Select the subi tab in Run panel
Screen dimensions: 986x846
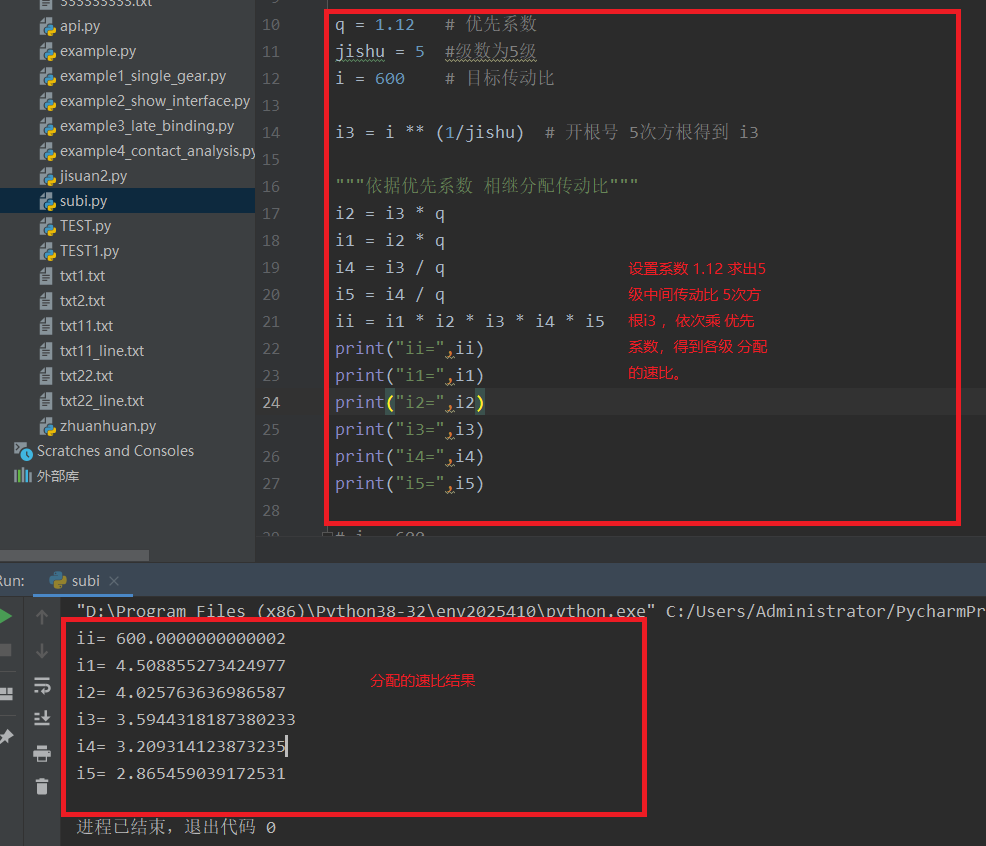pyautogui.click(x=84, y=580)
